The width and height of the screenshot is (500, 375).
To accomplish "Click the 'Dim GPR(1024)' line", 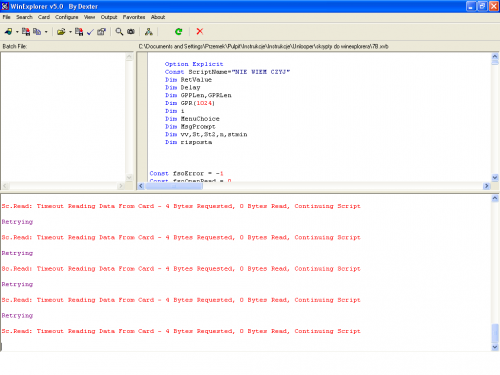I will pyautogui.click(x=190, y=103).
